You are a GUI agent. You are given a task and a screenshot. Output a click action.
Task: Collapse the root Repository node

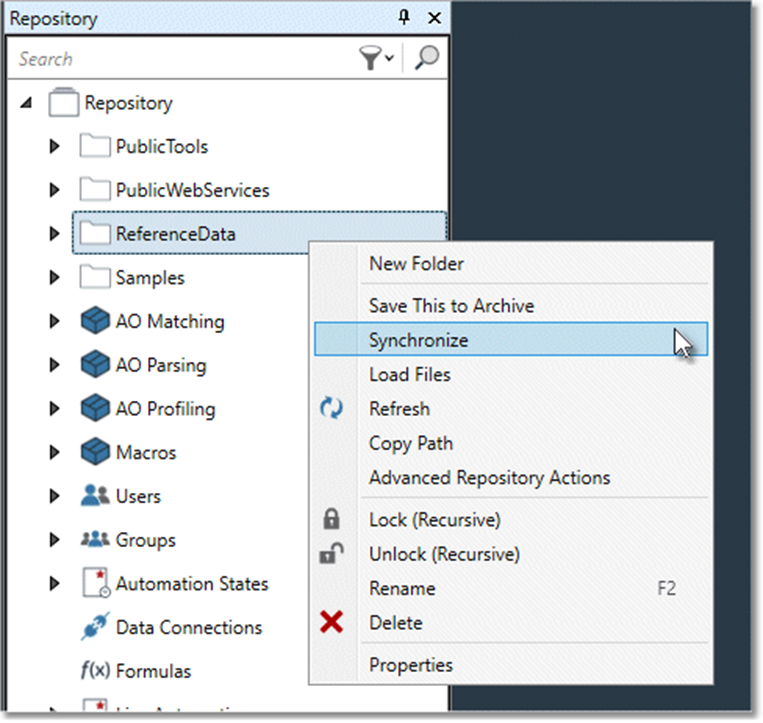coord(26,103)
